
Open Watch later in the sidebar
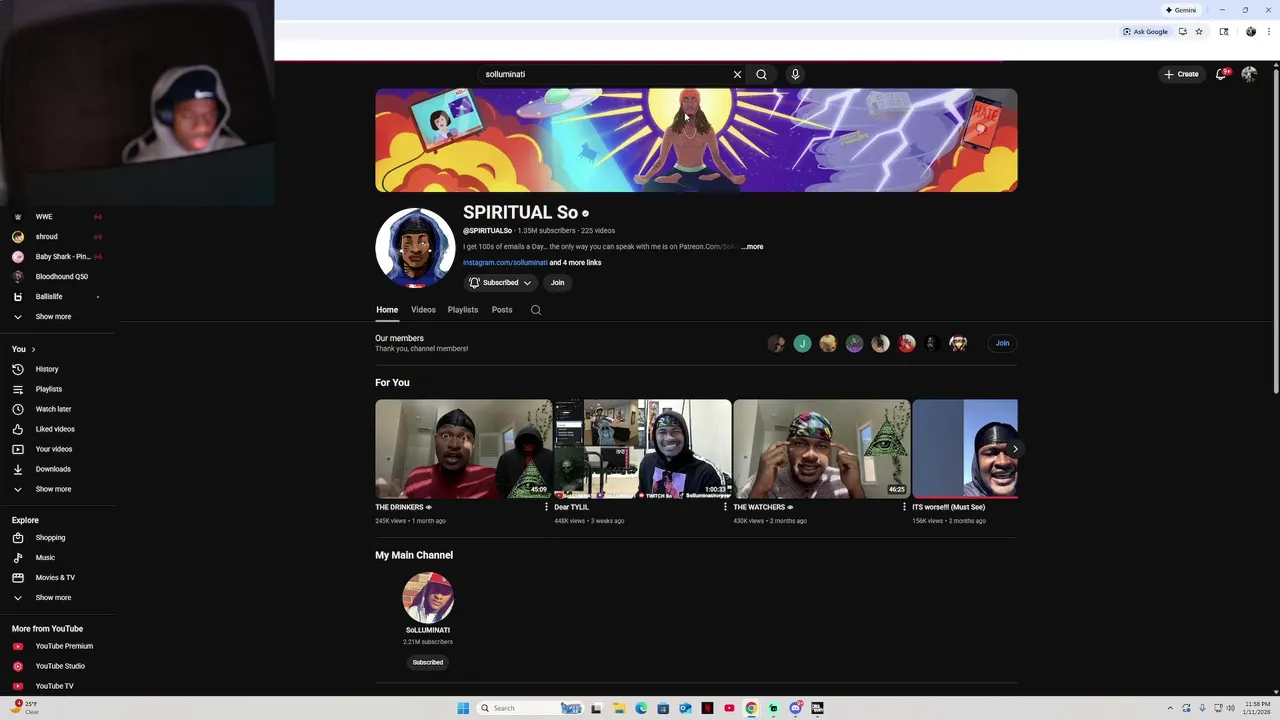53,409
